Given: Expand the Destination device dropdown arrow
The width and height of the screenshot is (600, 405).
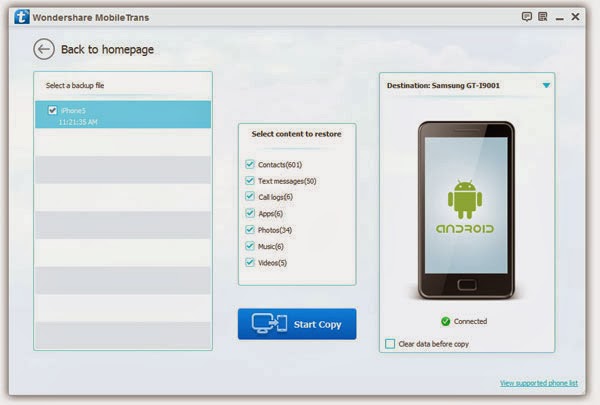Looking at the screenshot, I should click(546, 85).
